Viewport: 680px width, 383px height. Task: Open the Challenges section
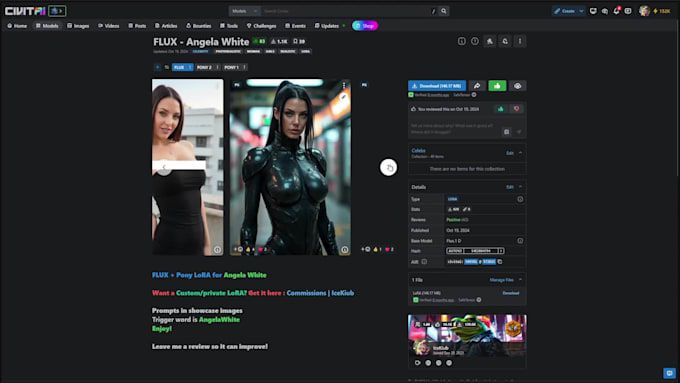point(262,26)
